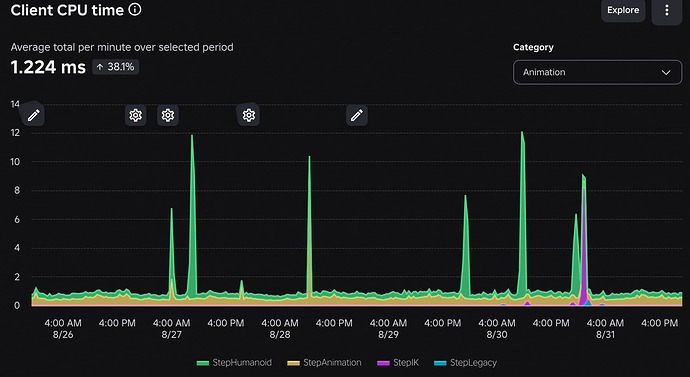The height and width of the screenshot is (377, 690).
Task: Click the 4:00 AM 8/28 axis label
Action: [280, 329]
